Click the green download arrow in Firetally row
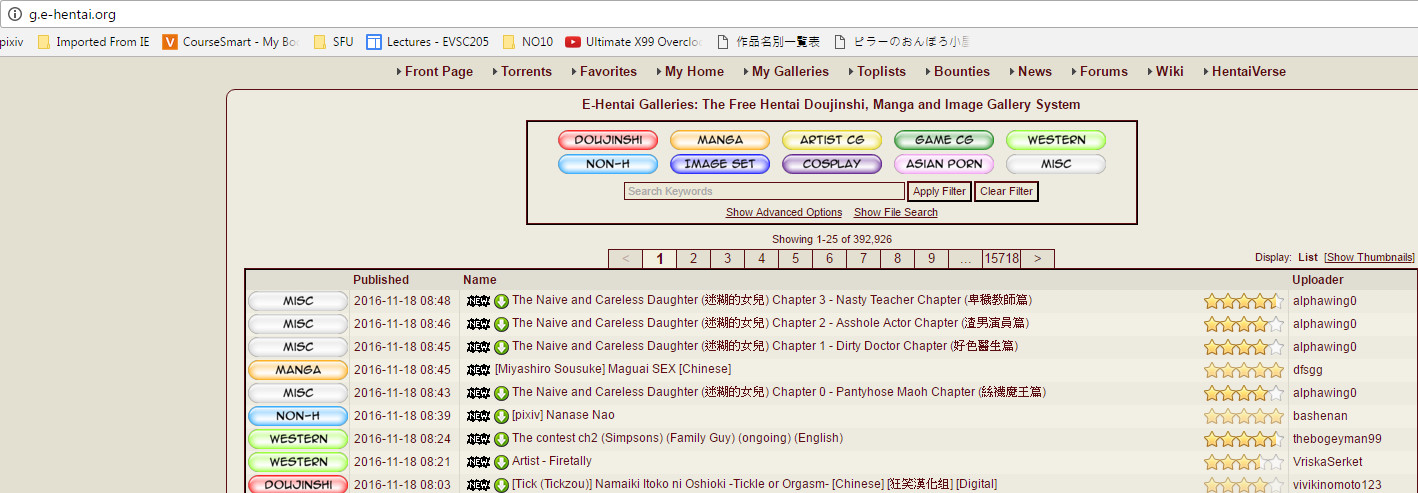The width and height of the screenshot is (1418, 493). [502, 462]
